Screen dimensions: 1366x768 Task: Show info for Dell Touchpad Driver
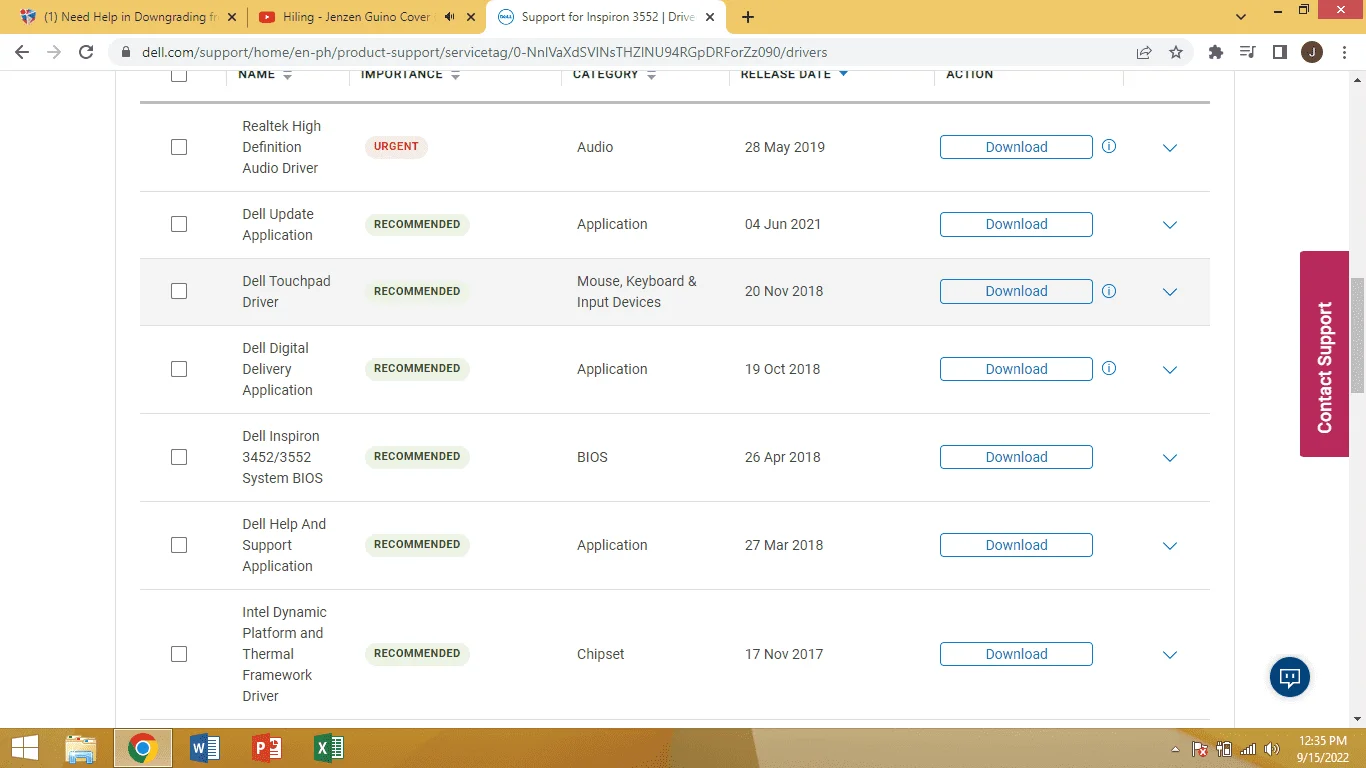1109,291
